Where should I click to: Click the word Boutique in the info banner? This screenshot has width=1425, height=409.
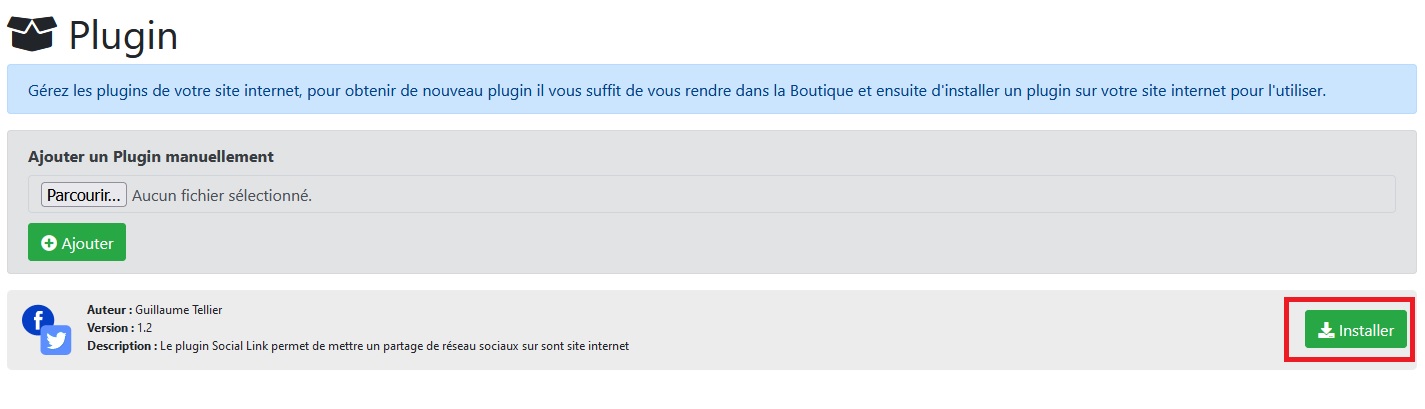820,90
